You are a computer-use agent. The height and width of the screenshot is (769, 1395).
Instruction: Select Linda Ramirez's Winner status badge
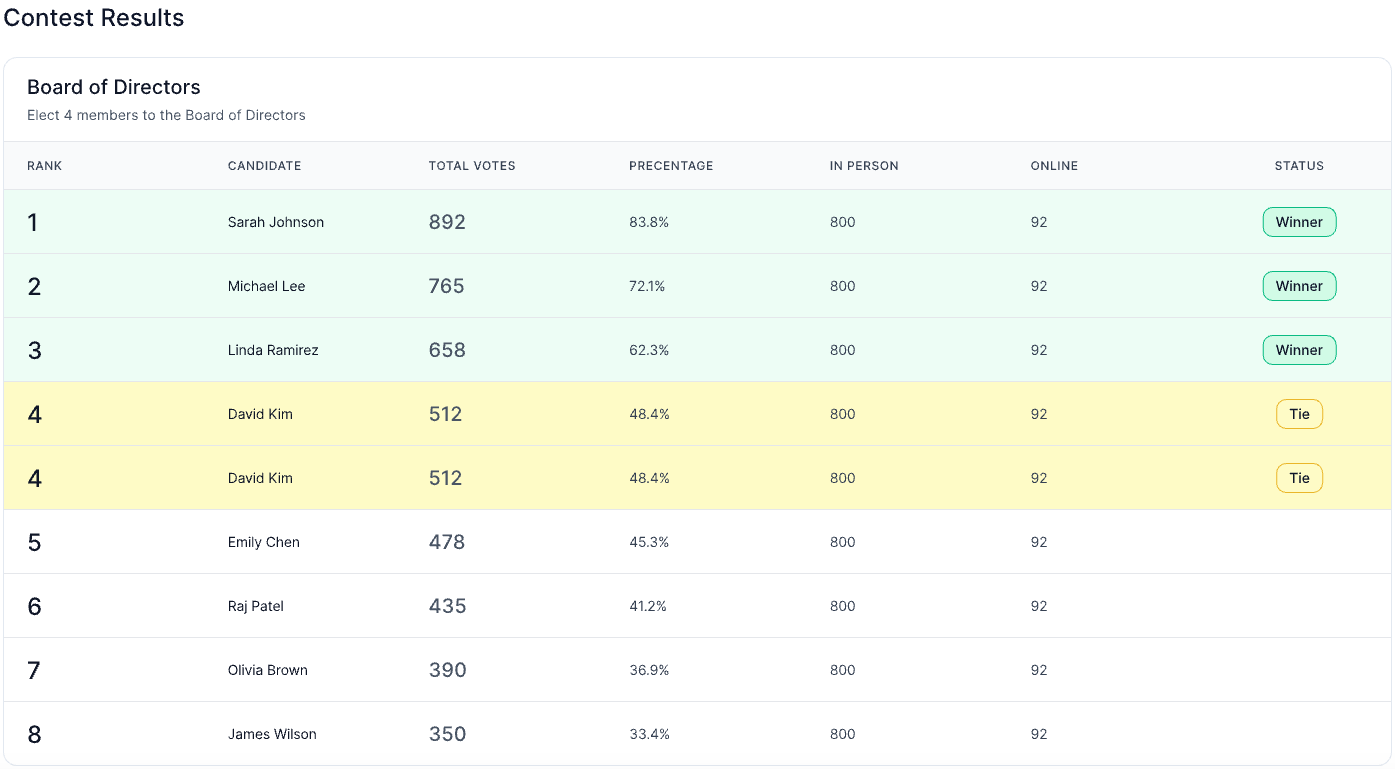1299,350
